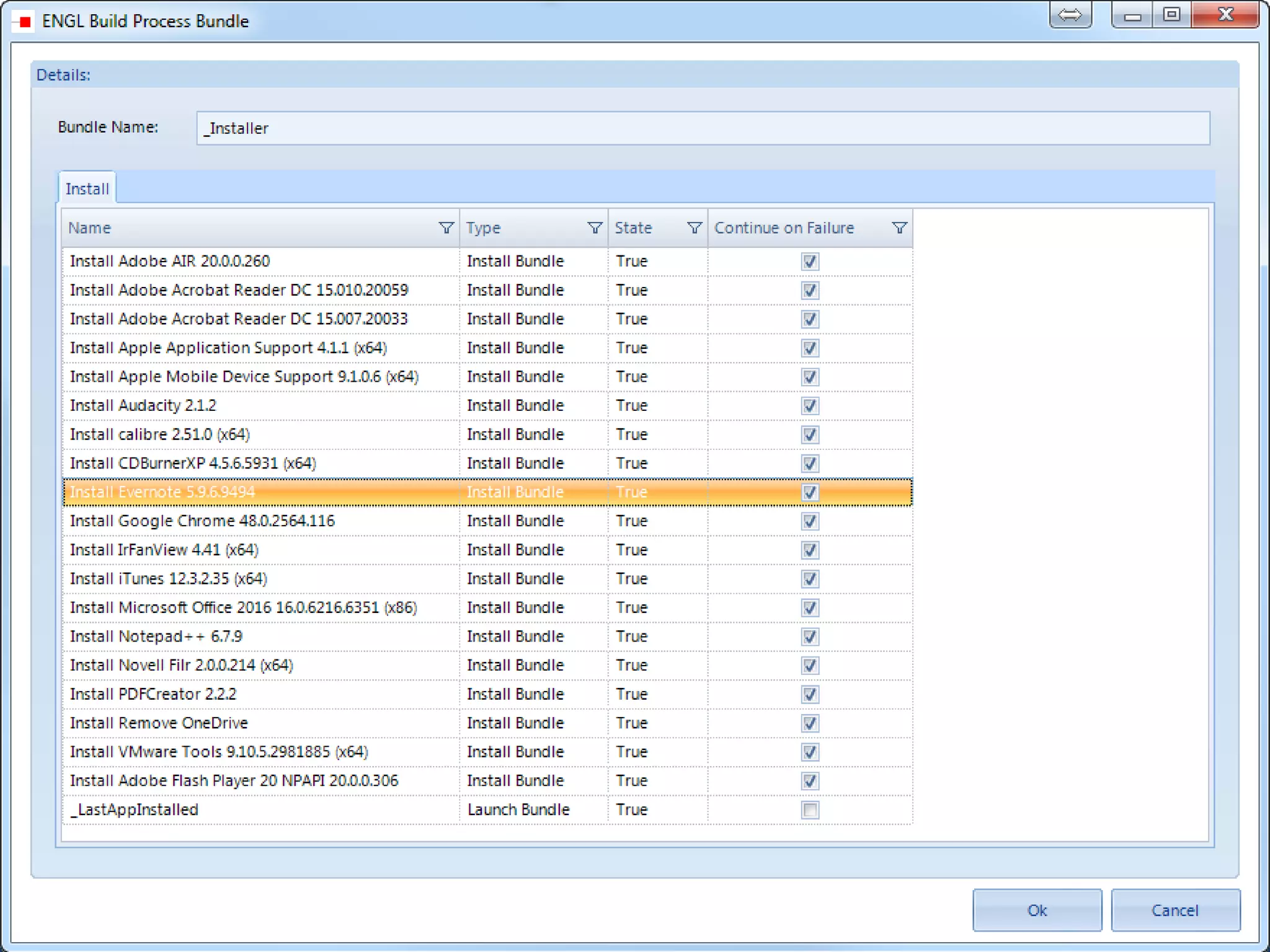Toggle Continue on Failure for Remove OneDrive

point(810,723)
